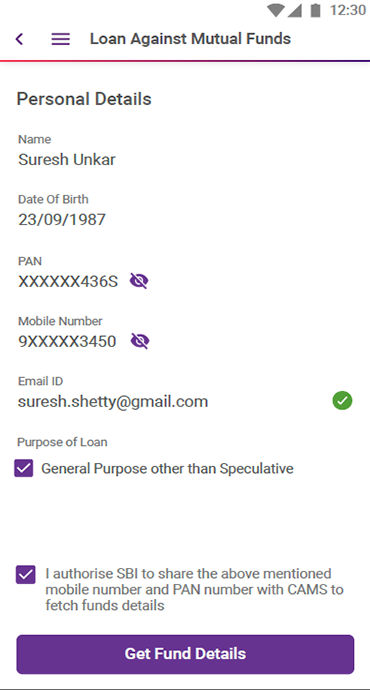Open the hamburger menu
Screen dimensions: 370x690
pos(61,39)
